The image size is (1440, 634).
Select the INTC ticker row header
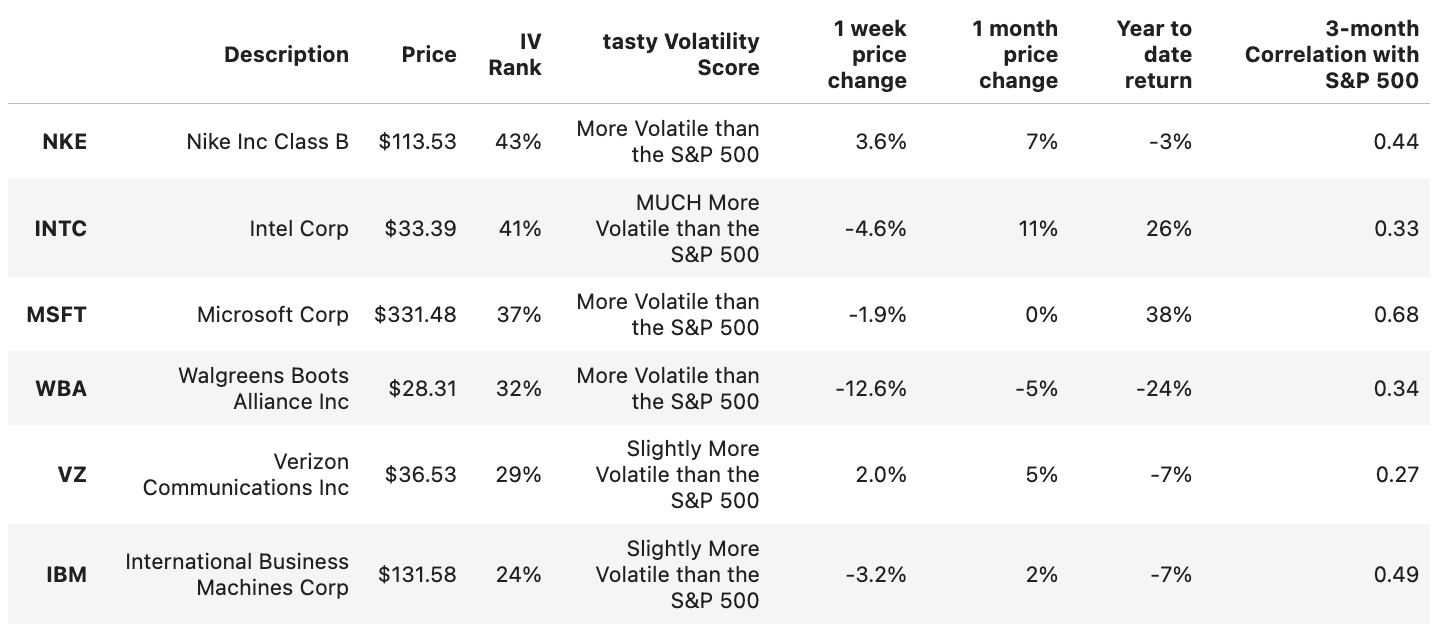(61, 228)
